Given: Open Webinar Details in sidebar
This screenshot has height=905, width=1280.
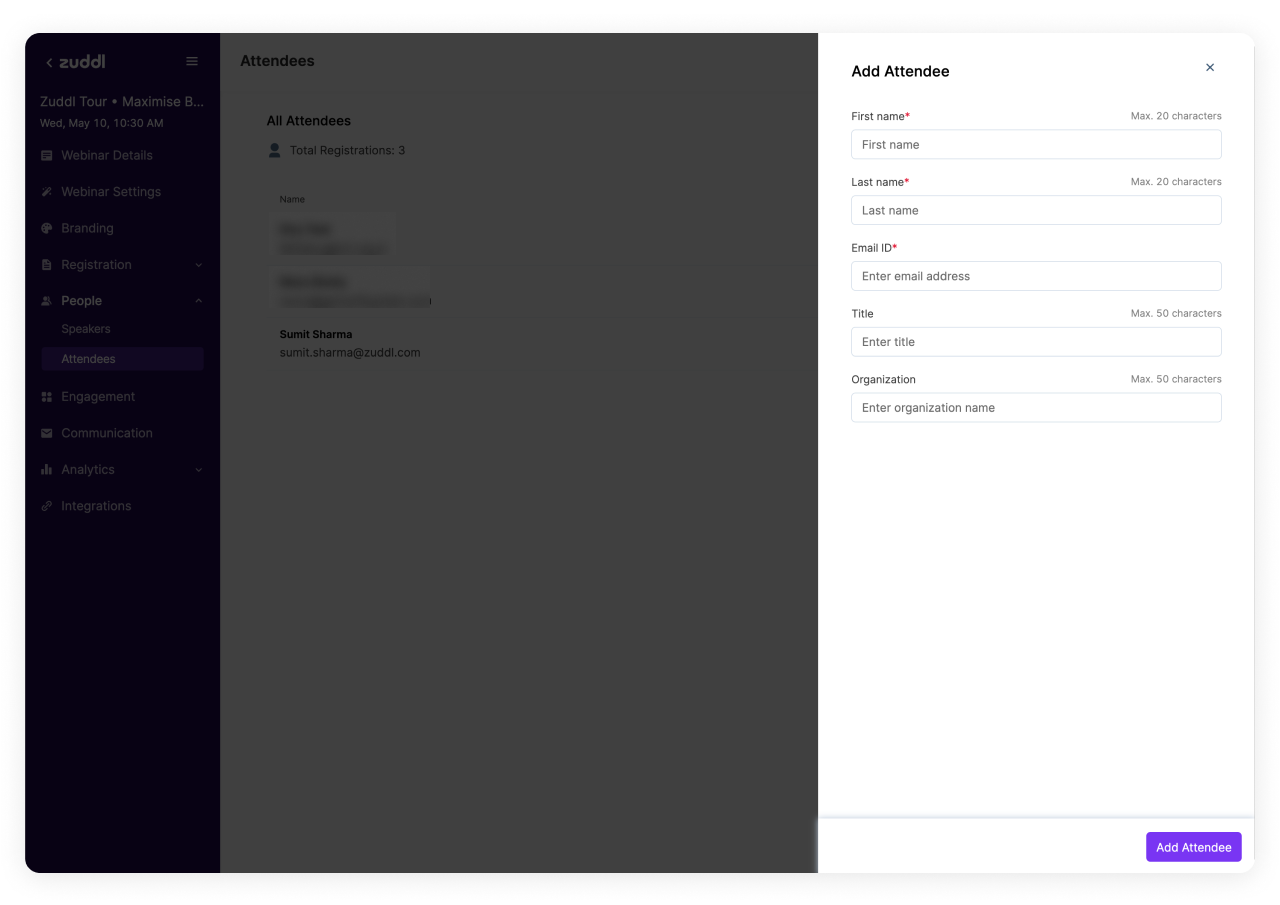Looking at the screenshot, I should pos(107,156).
